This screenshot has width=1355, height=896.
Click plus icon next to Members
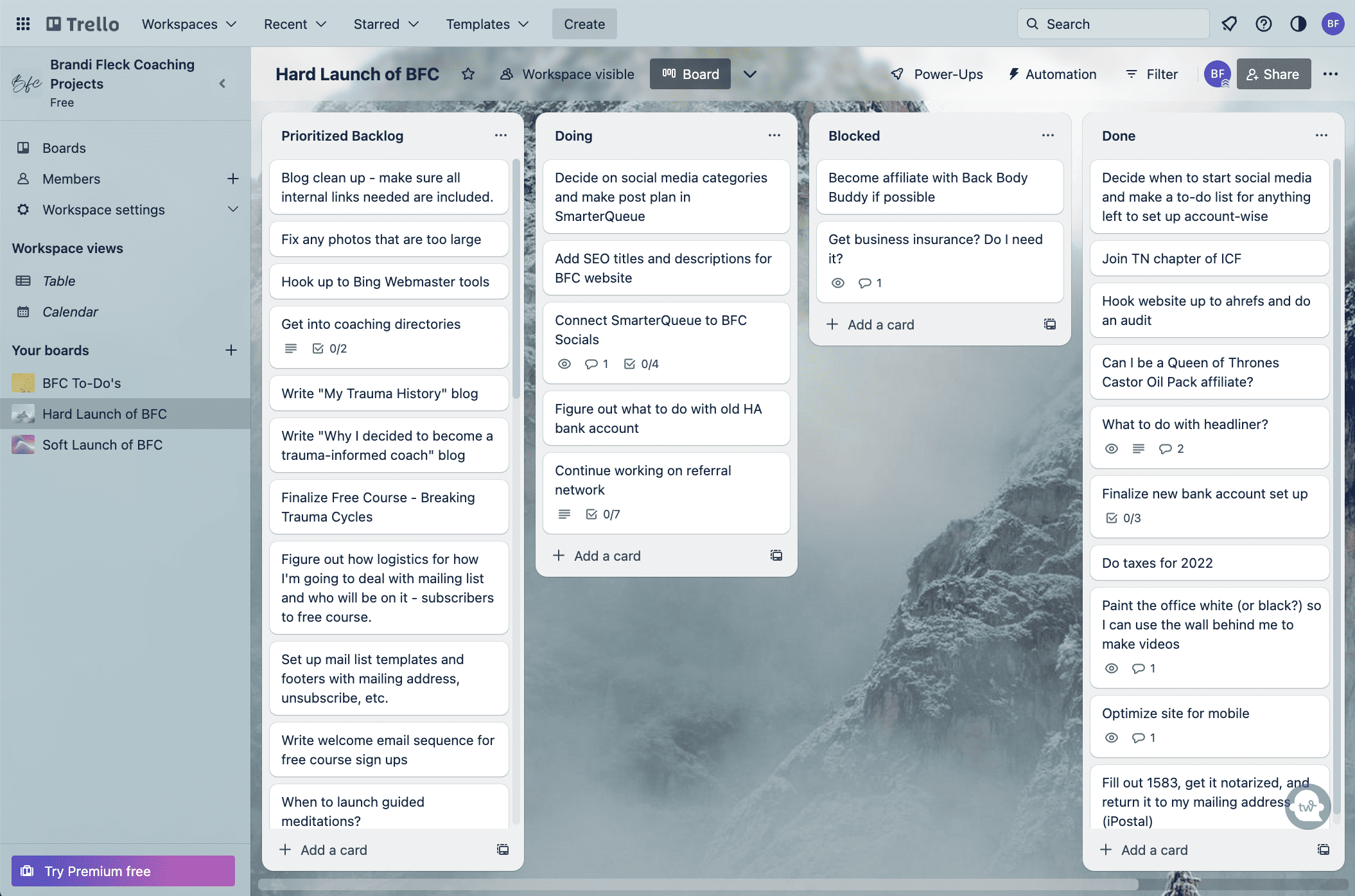click(232, 179)
